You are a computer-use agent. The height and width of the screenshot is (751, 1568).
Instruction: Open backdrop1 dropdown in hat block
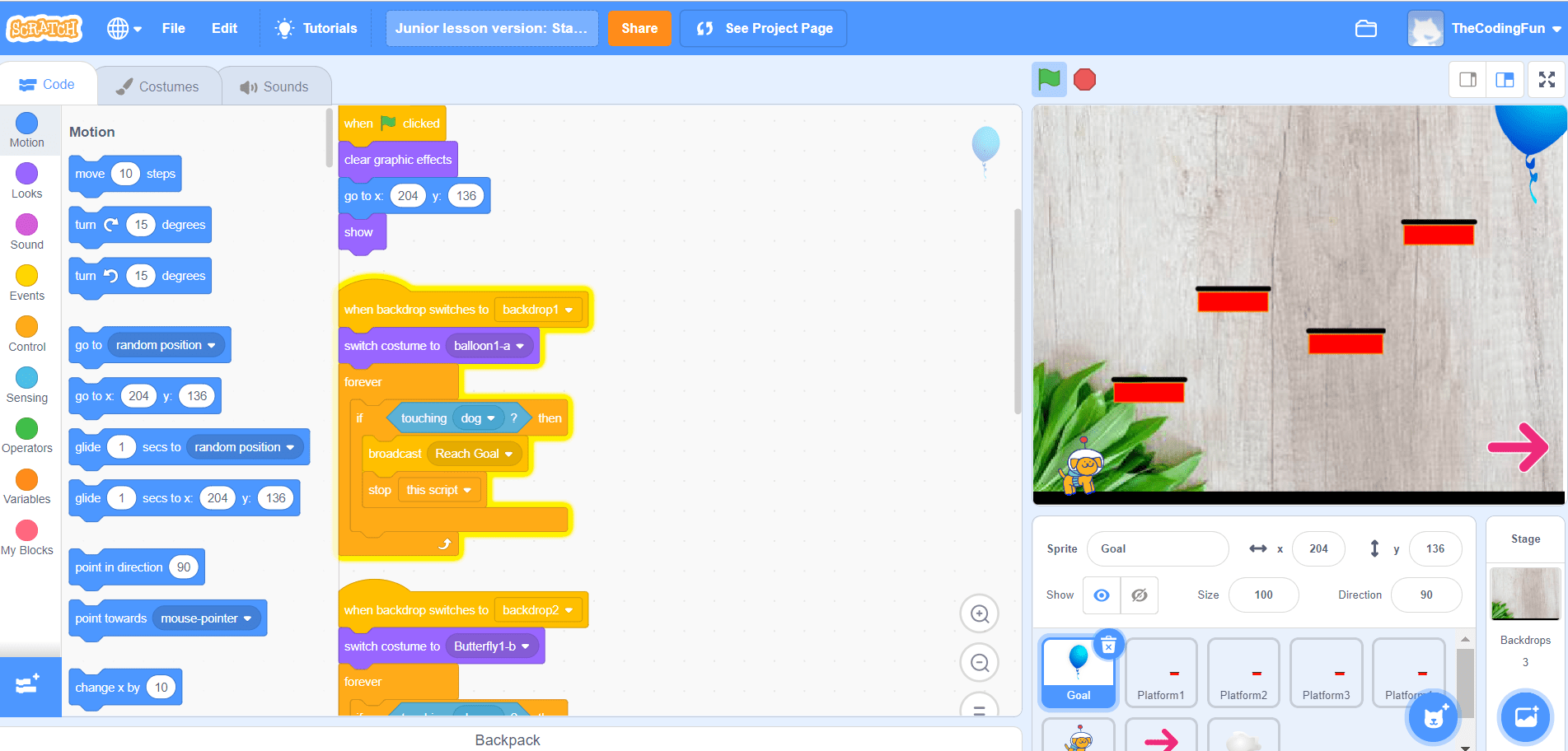pyautogui.click(x=538, y=310)
